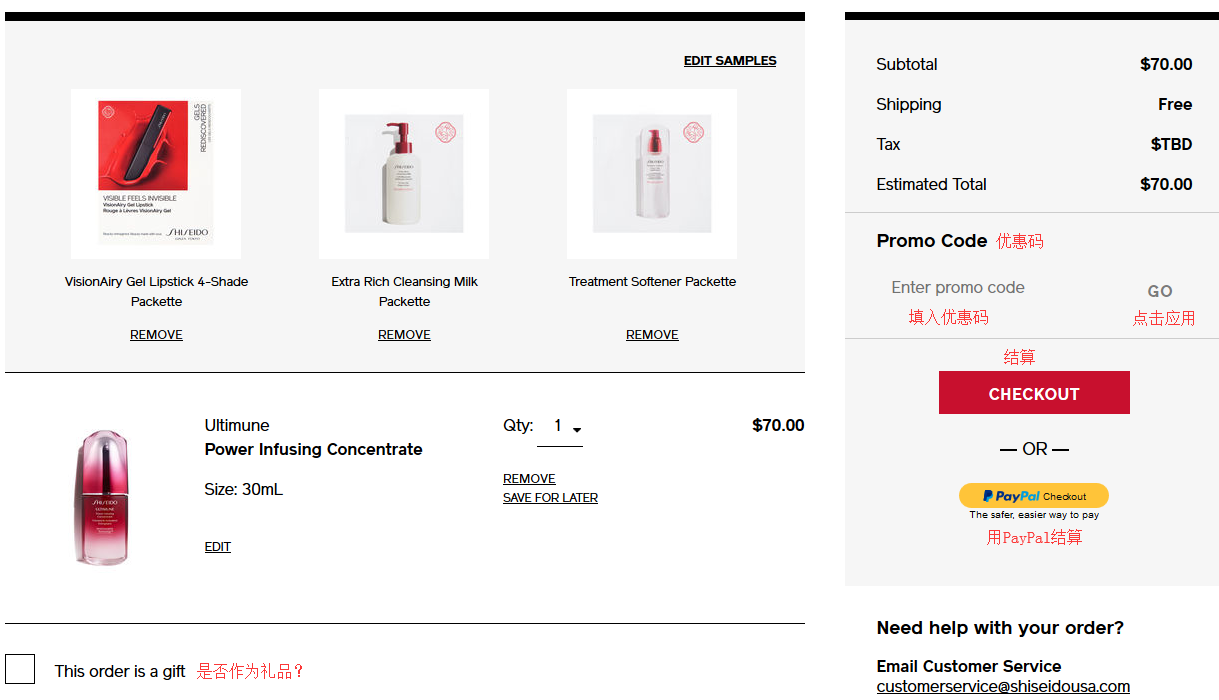
Task: Click the customer service email link
Action: 1003,687
